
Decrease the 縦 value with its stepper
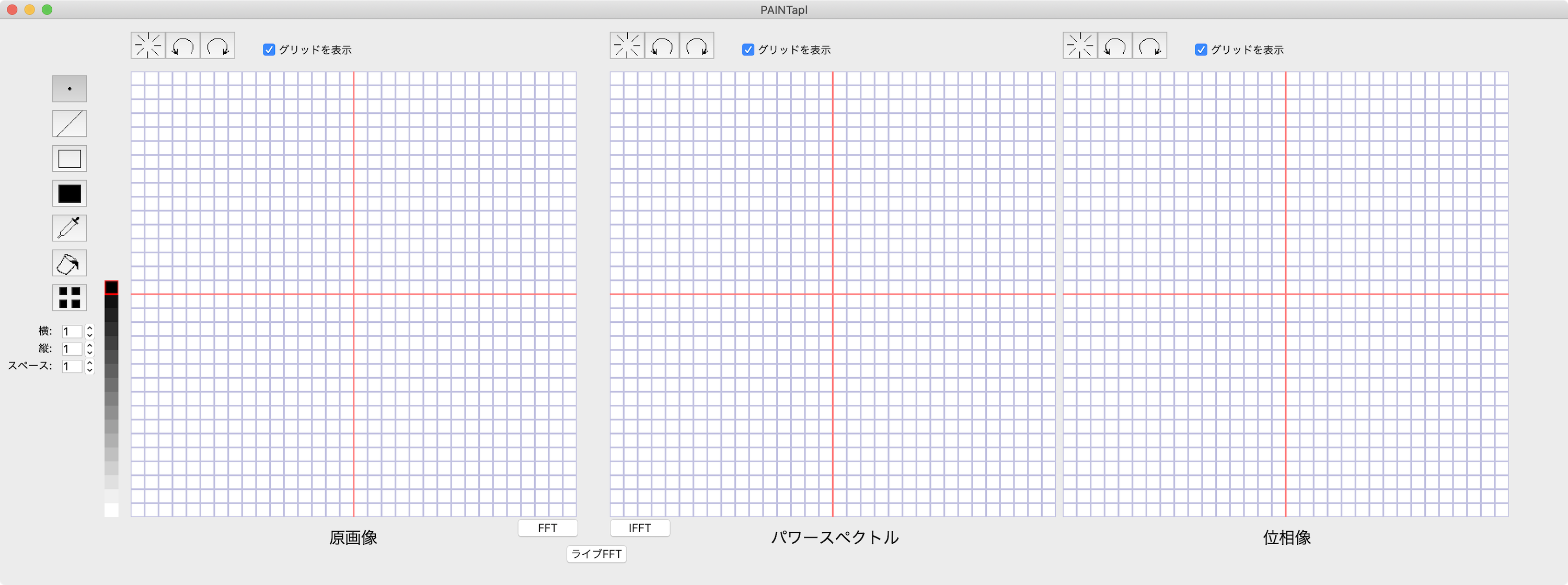click(89, 352)
